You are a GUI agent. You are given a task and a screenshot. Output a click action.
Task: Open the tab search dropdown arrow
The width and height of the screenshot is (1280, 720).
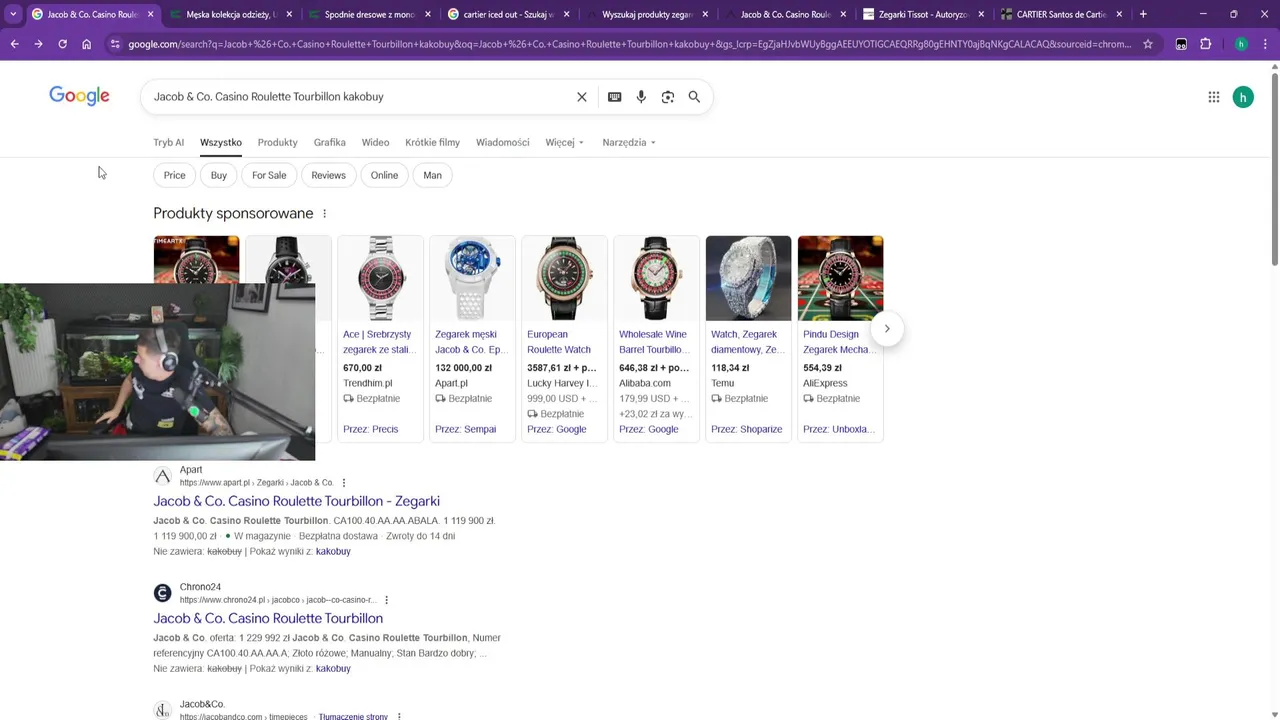[x=13, y=14]
